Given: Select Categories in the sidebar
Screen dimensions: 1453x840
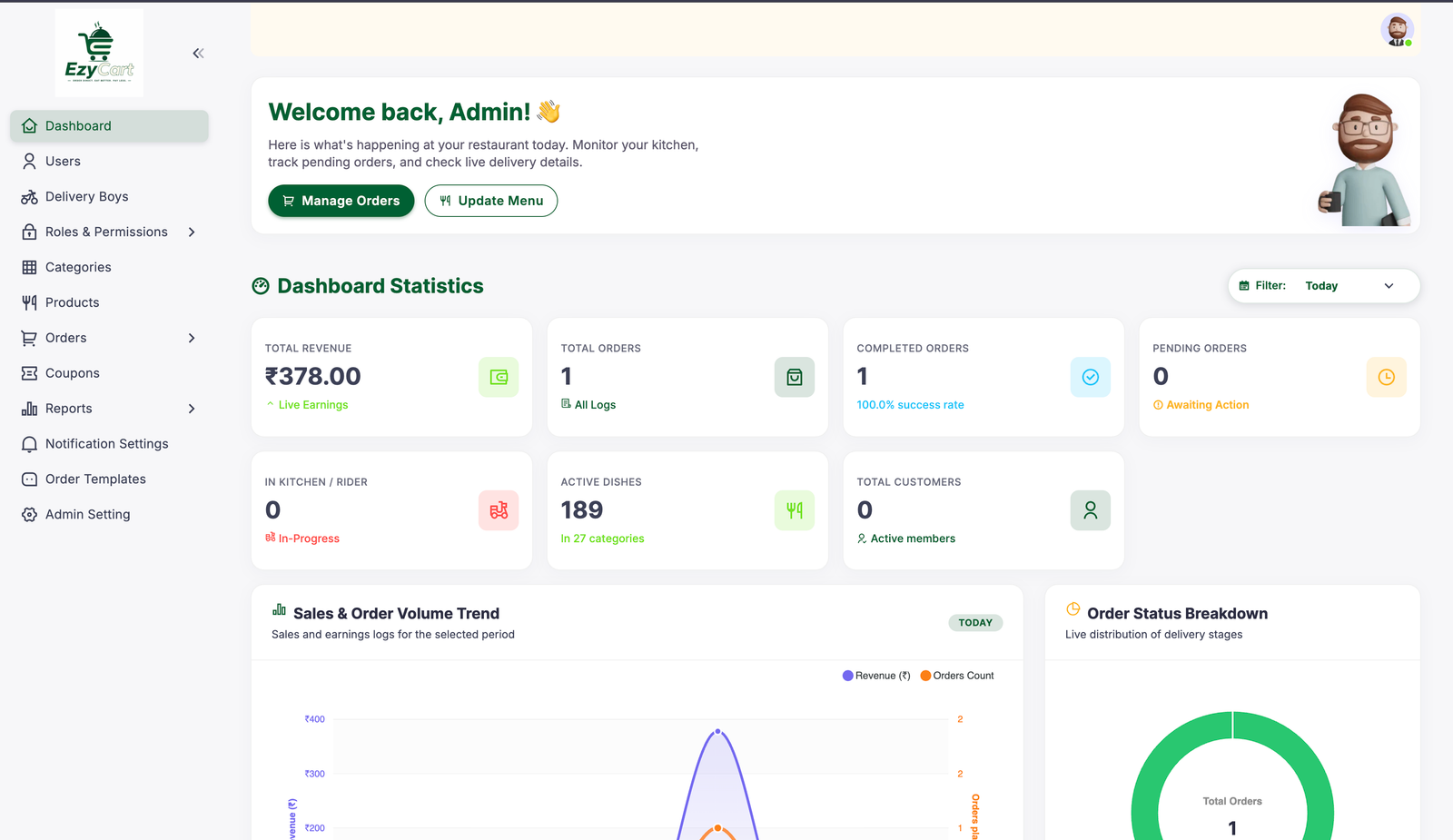Looking at the screenshot, I should 110,267.
